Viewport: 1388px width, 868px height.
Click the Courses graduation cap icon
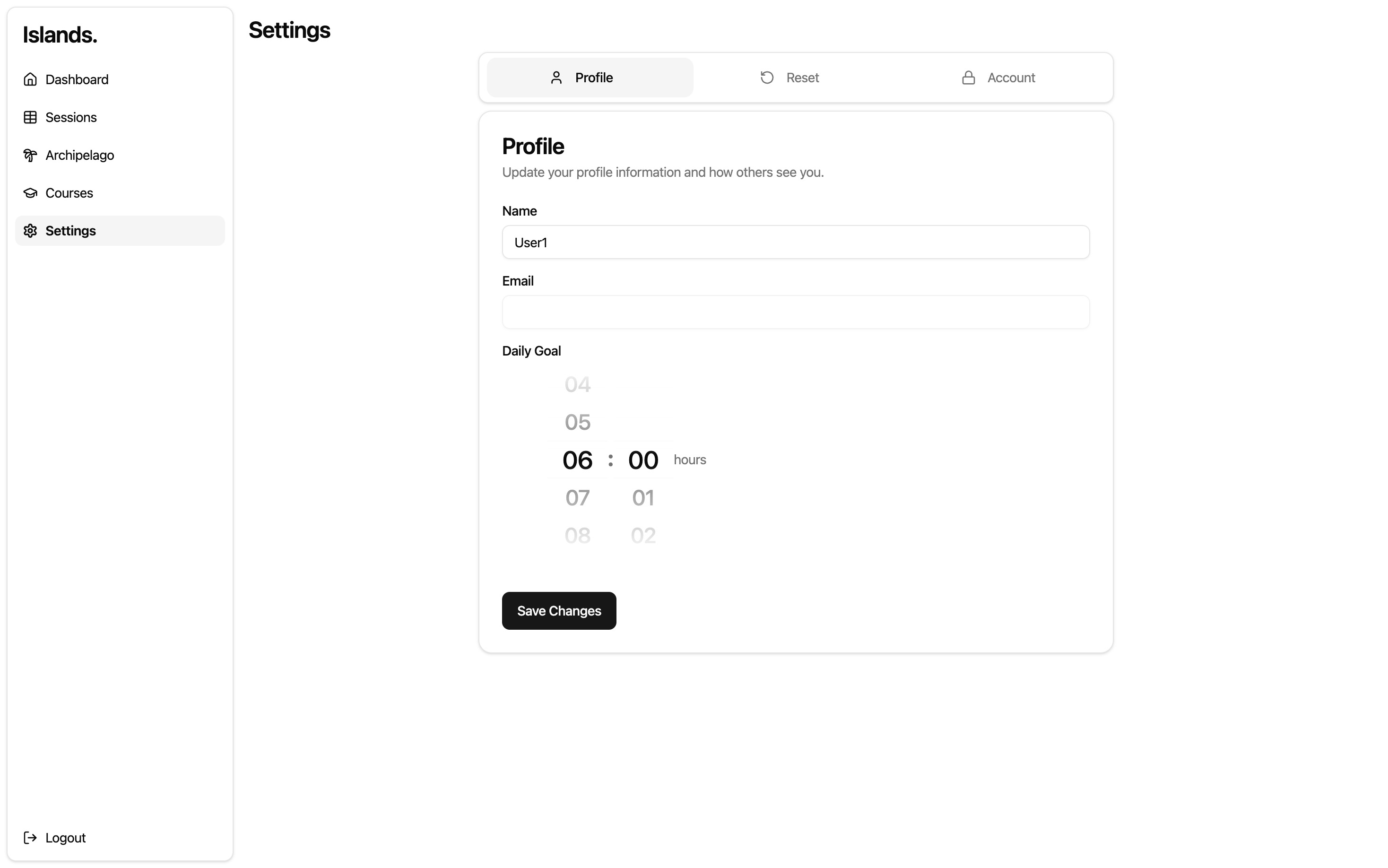(x=30, y=193)
